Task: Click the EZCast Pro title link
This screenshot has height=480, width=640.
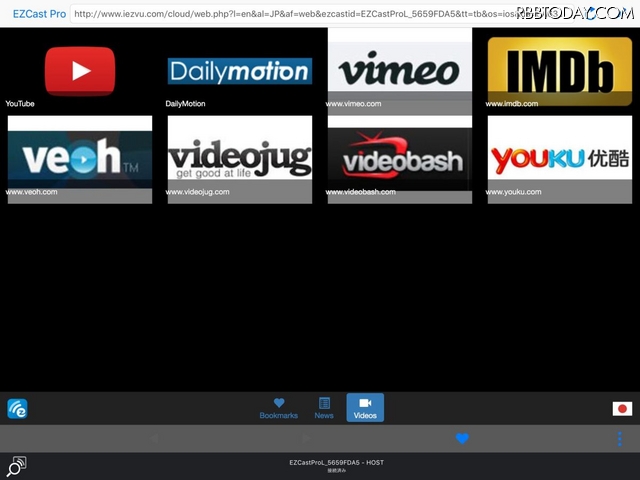Action: [x=39, y=14]
